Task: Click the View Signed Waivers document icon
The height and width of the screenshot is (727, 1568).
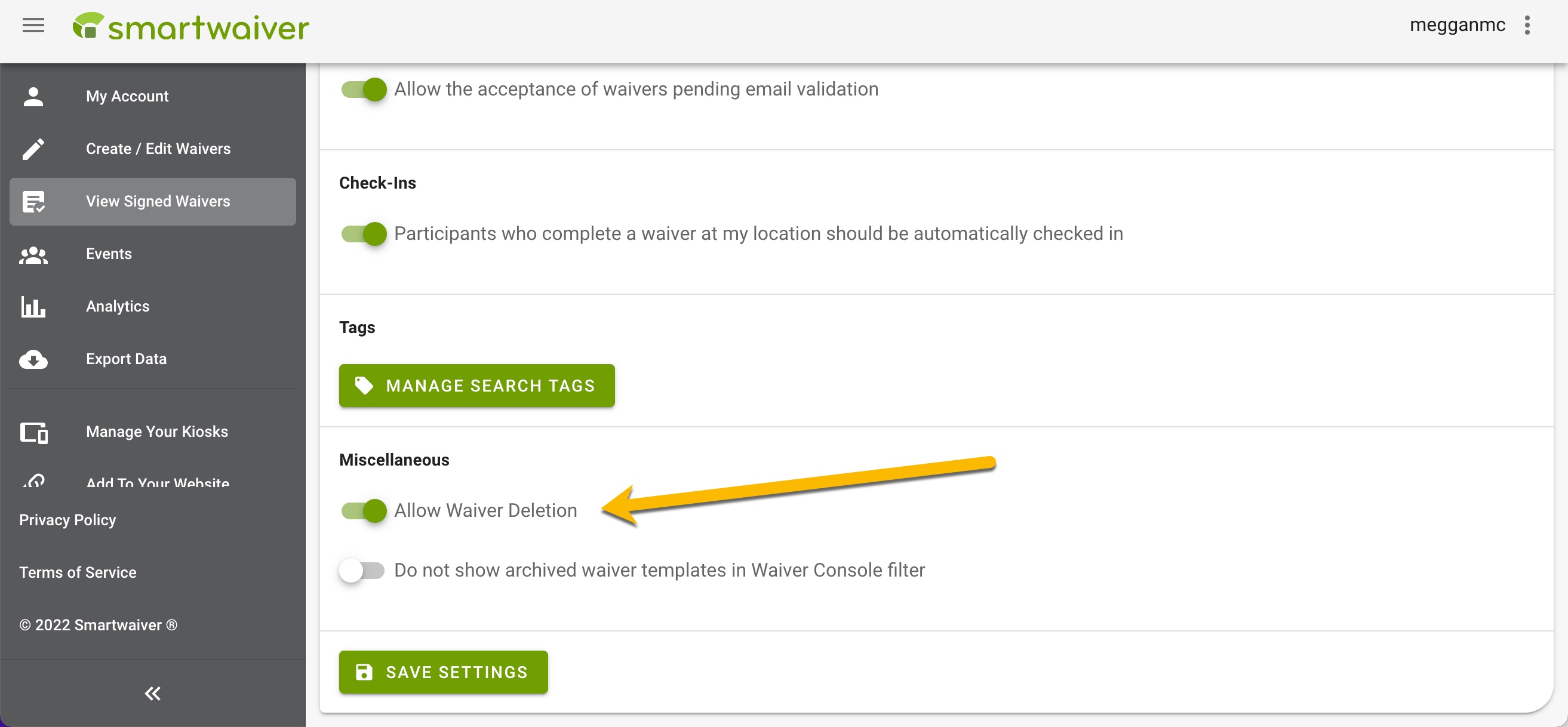Action: pyautogui.click(x=33, y=201)
